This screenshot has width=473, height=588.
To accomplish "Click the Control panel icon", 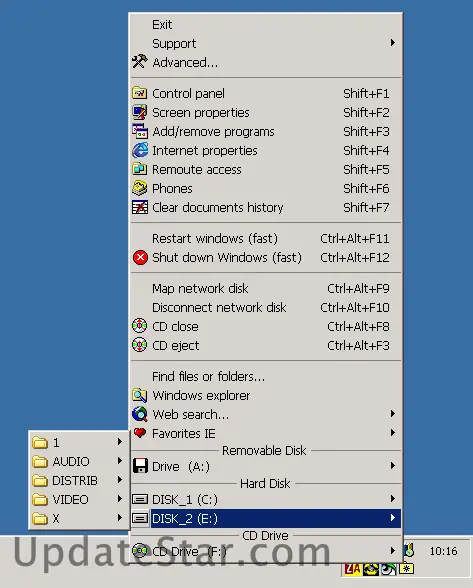I will [140, 93].
